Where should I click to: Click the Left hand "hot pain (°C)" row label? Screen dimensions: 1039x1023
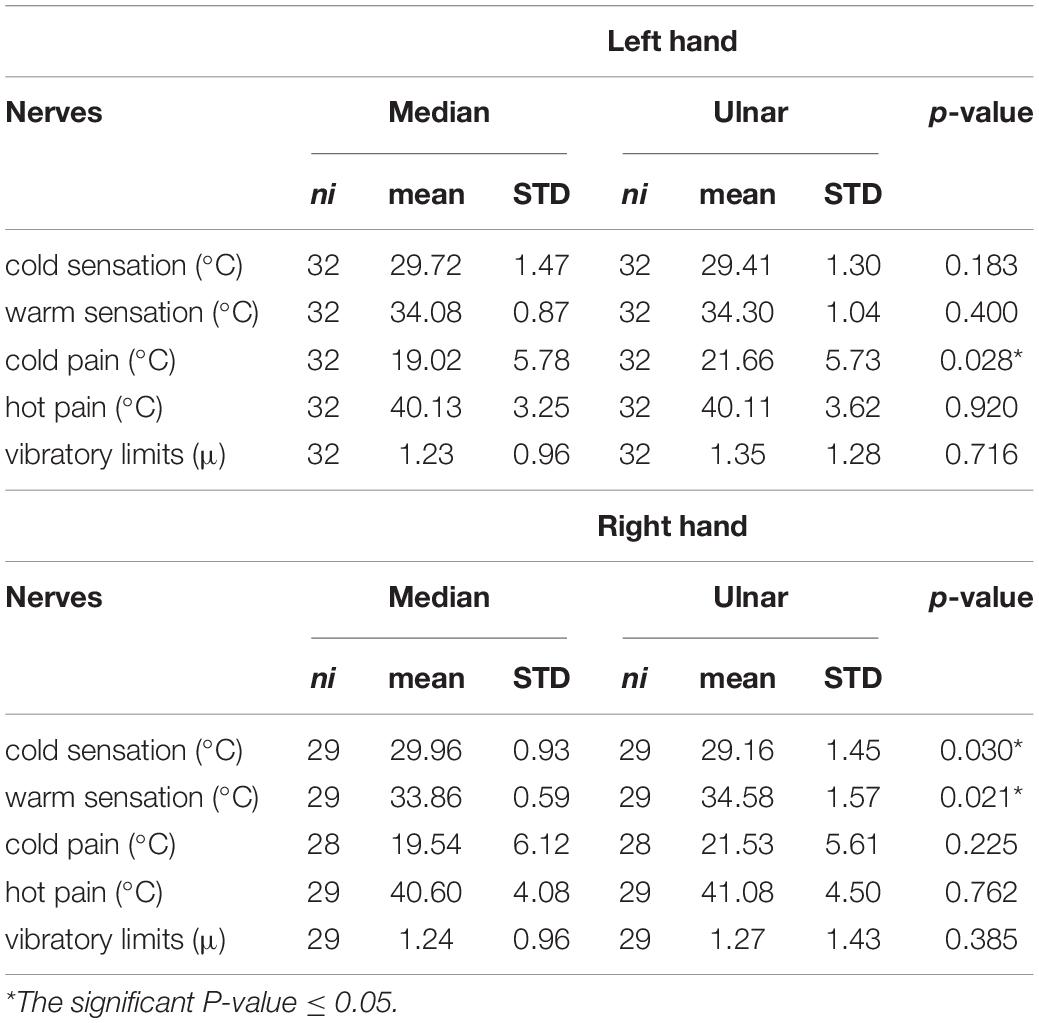(84, 407)
